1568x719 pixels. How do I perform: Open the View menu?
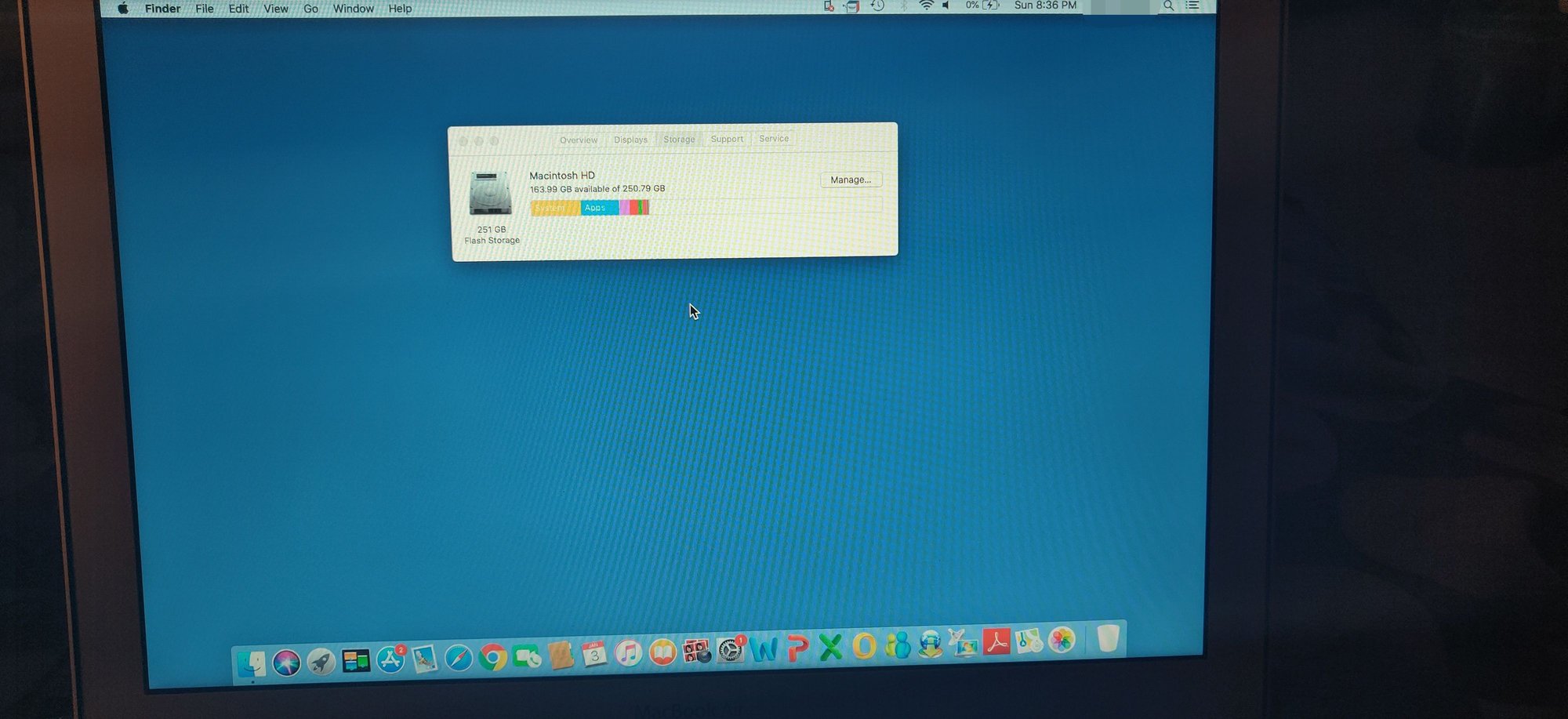[275, 9]
